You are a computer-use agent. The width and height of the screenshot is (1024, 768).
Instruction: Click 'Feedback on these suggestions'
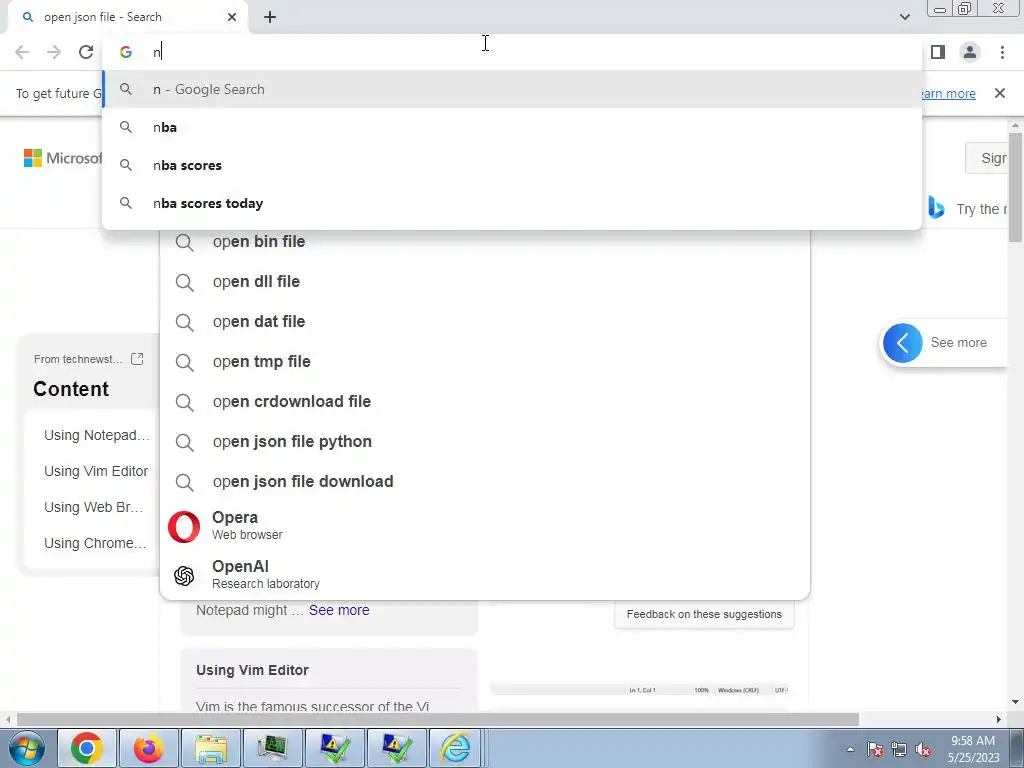704,615
